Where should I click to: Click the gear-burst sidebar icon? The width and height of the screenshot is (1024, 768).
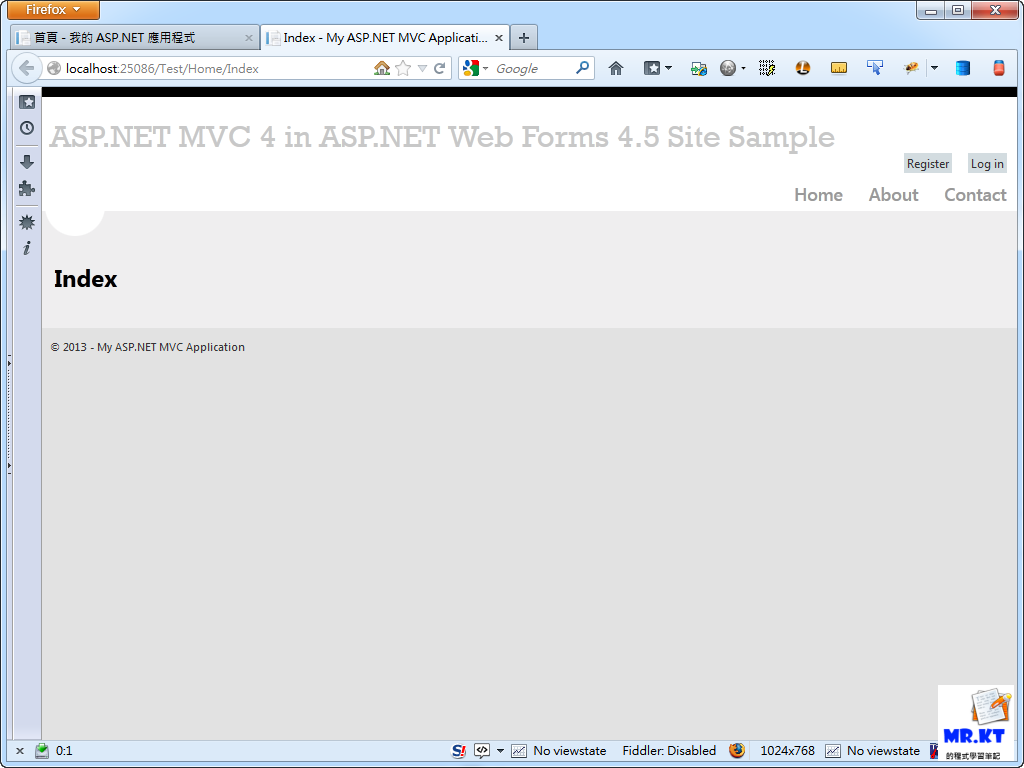27,223
